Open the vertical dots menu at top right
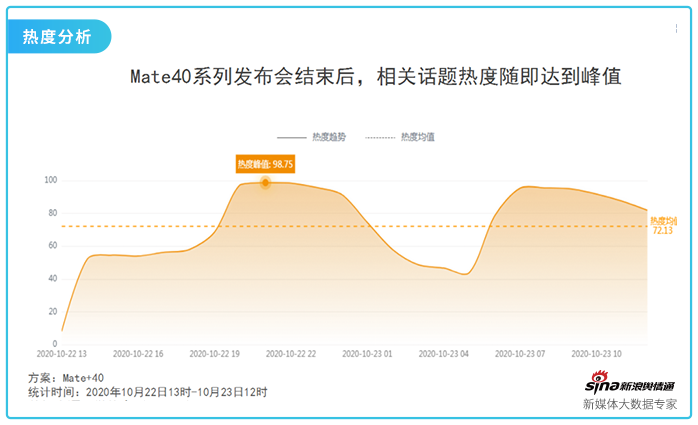This screenshot has height=425, width=698. pos(676,28)
